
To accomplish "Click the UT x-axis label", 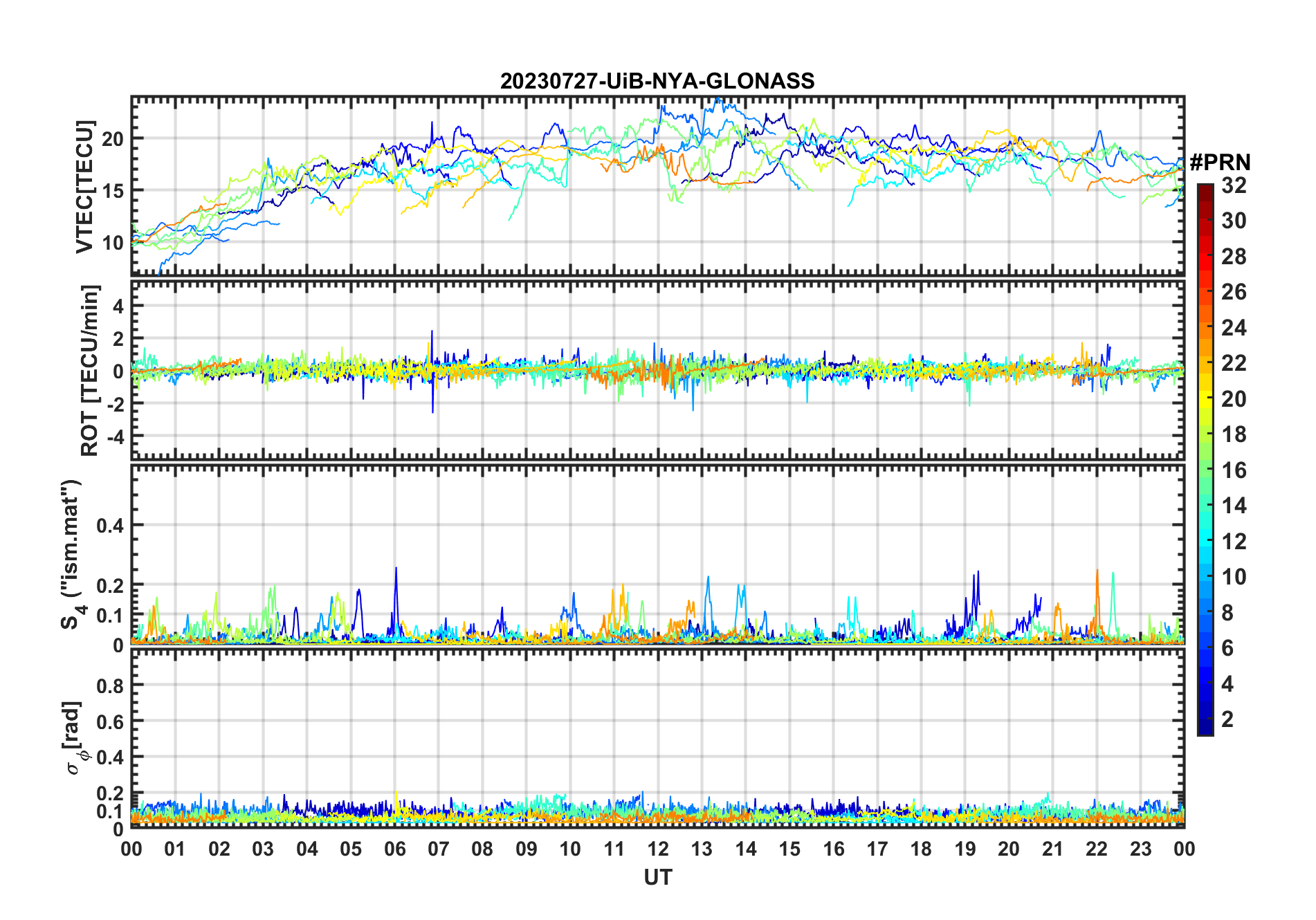I will [657, 878].
